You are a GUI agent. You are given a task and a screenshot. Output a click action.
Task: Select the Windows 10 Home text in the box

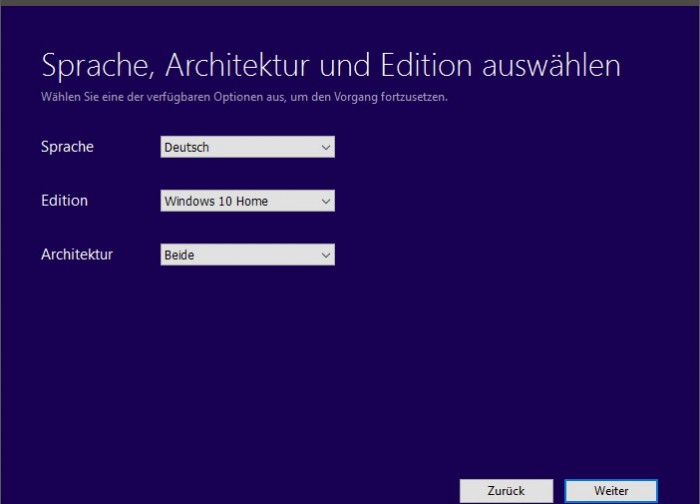coord(215,201)
